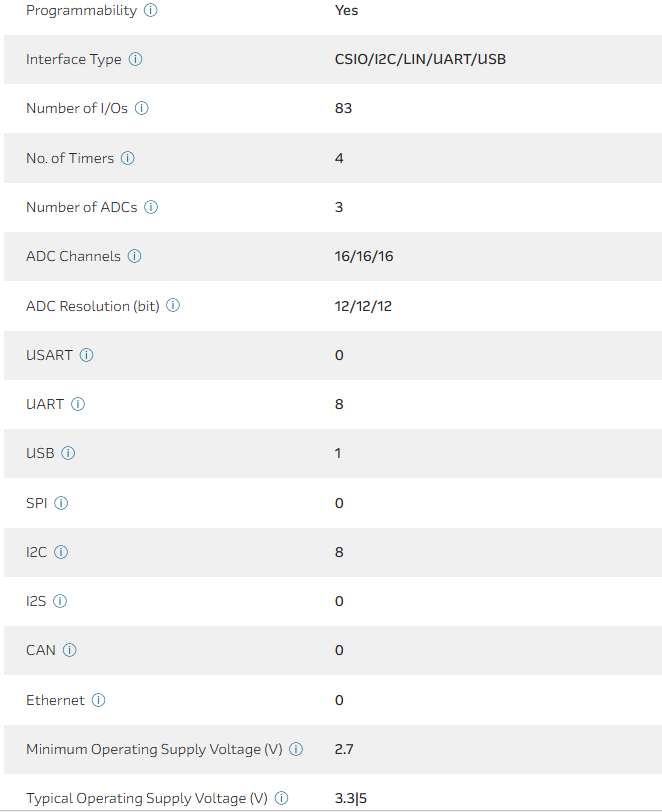Select the CSIO/I2C/LIN/UART/USB interface value
662x812 pixels.
(420, 59)
